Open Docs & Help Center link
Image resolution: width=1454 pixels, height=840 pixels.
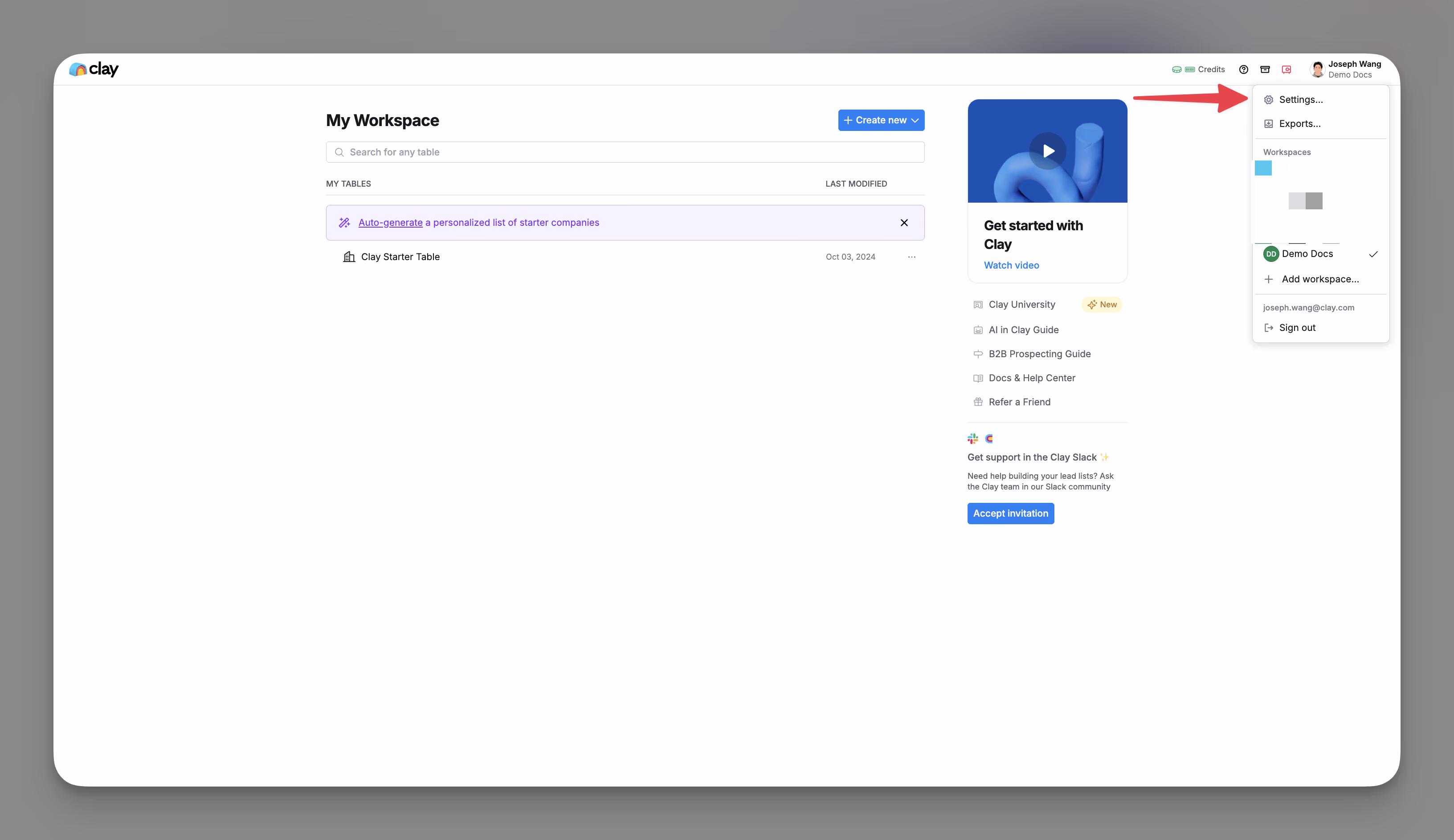[1032, 379]
